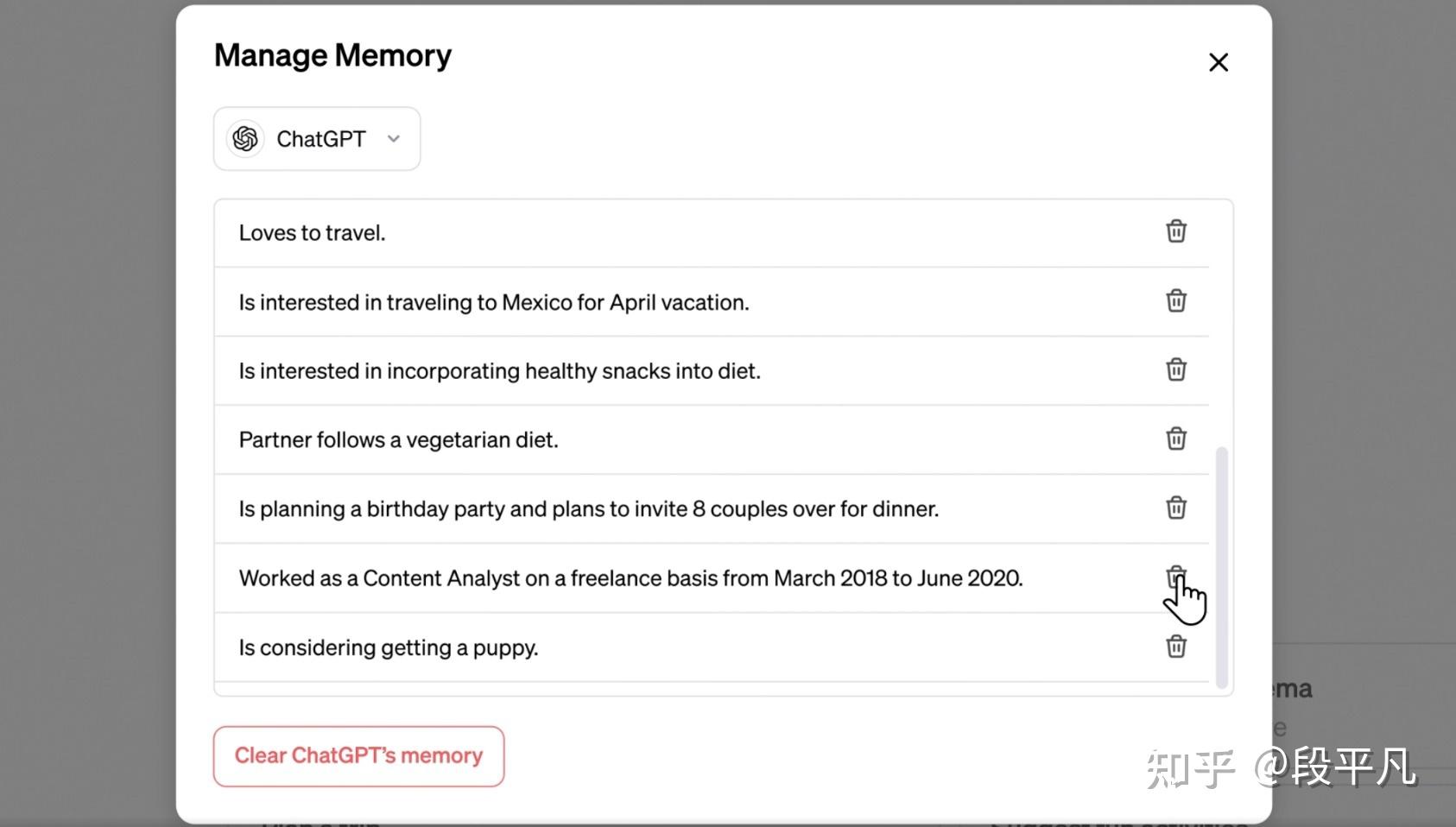Click the Clear ChatGPT's memory button

point(358,756)
